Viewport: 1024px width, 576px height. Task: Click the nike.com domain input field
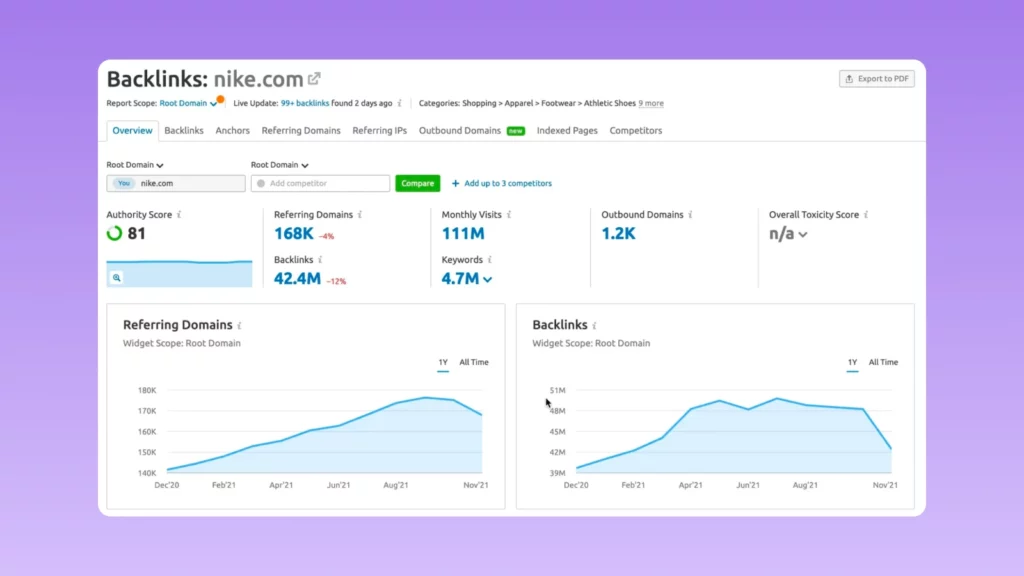176,184
